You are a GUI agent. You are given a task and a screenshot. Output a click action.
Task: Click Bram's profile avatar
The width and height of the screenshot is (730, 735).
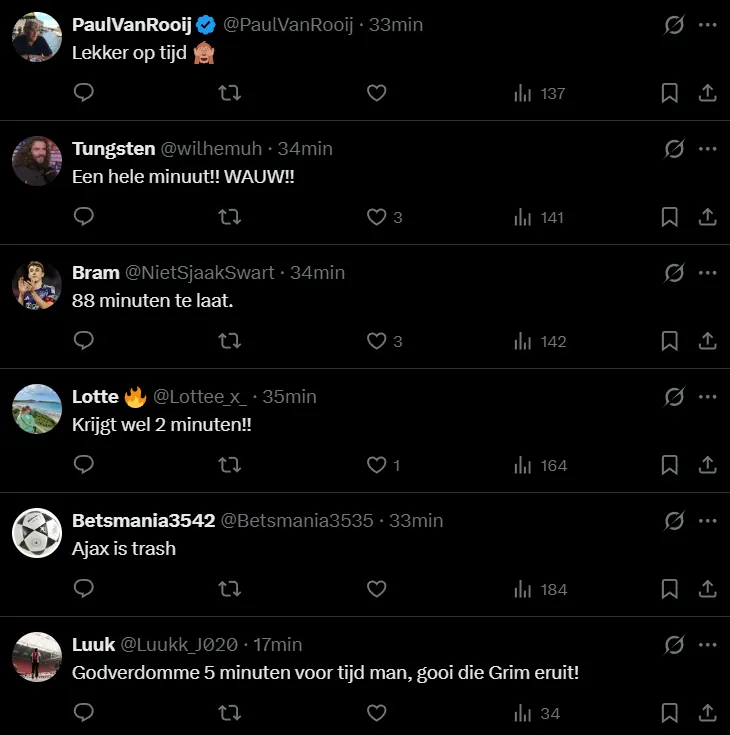tap(37, 285)
